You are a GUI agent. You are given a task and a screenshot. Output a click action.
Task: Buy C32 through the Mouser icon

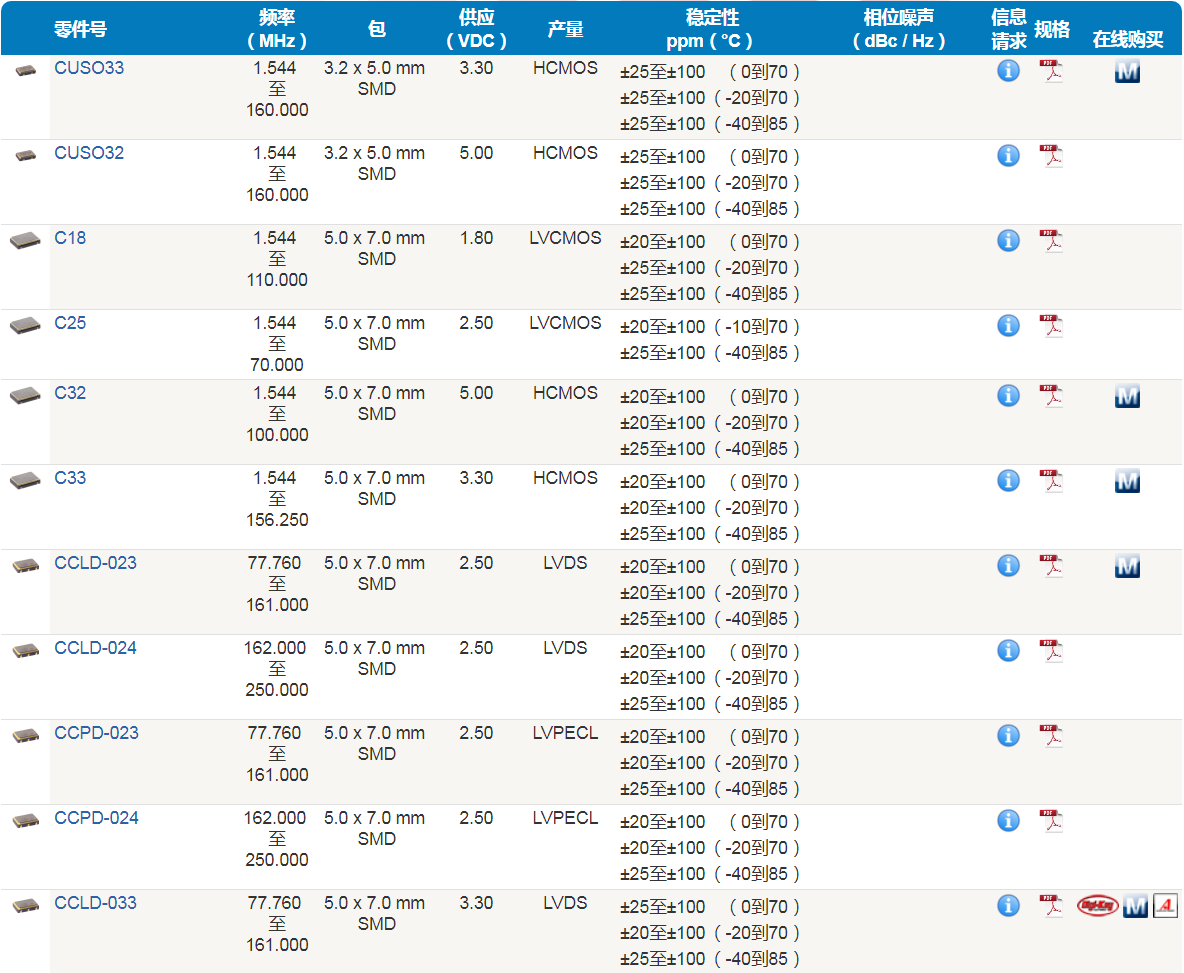click(1127, 397)
